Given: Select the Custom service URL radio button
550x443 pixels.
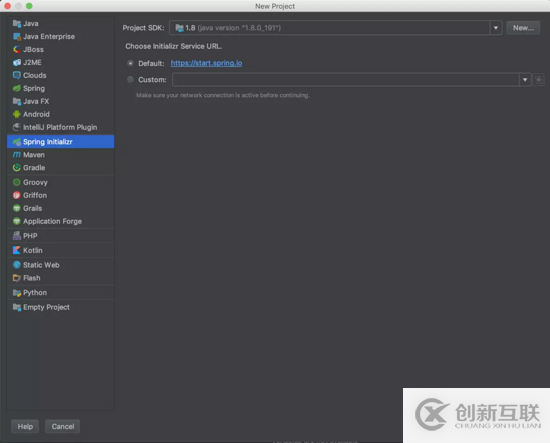Looking at the screenshot, I should tap(130, 80).
